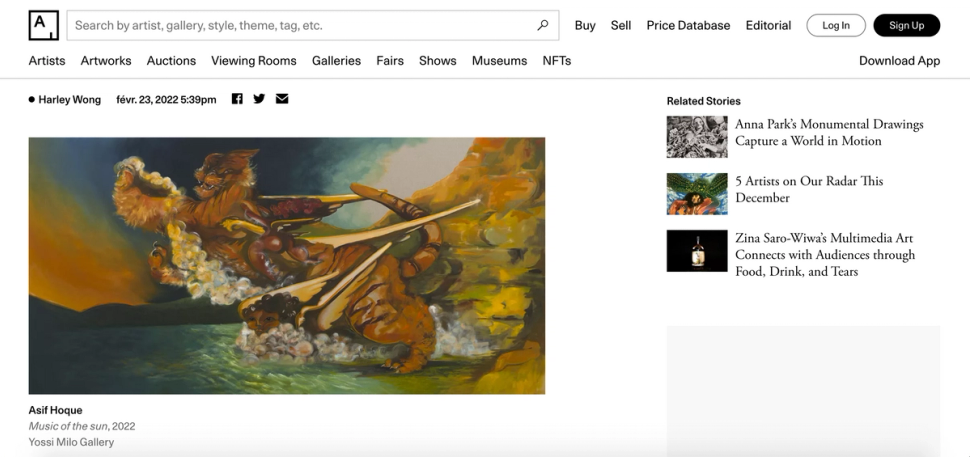Open the Museums page

(499, 61)
